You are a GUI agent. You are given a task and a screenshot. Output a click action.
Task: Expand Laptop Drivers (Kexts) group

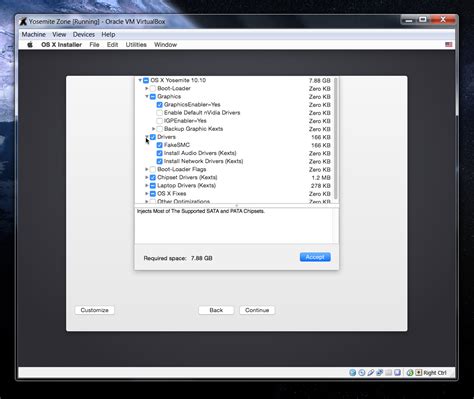pyautogui.click(x=147, y=186)
